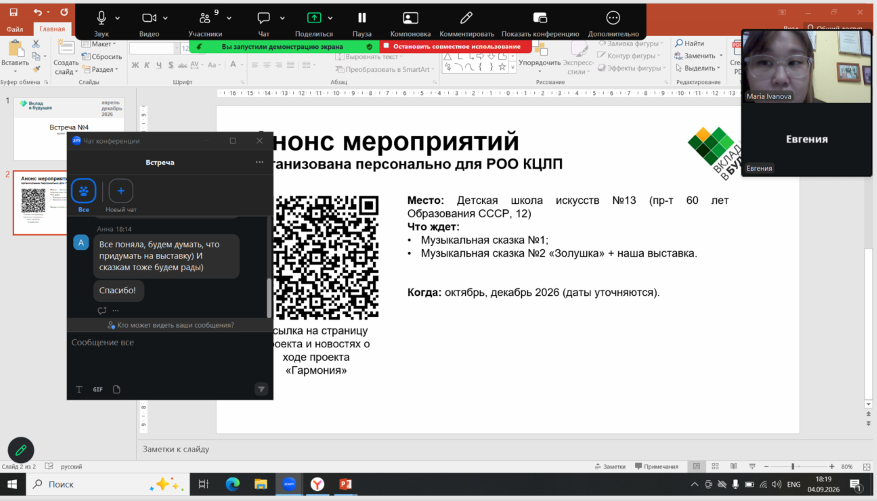Open Zoom icon in Windows taskbar

(289, 484)
